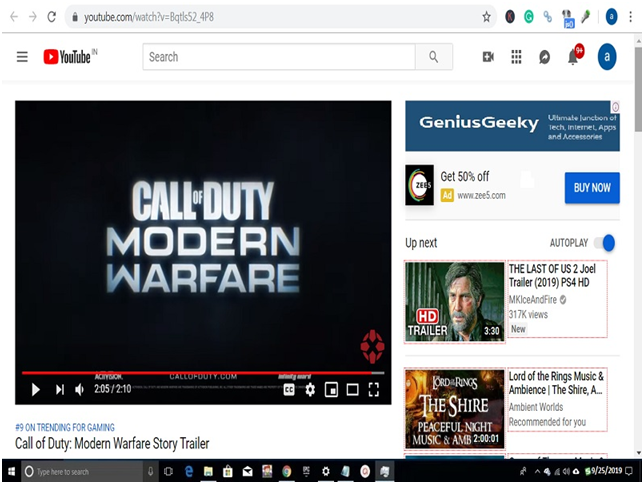Screen dimensions: 644x484
Task: Open The Shire Lord of the Rings thumbnail
Action: point(455,409)
